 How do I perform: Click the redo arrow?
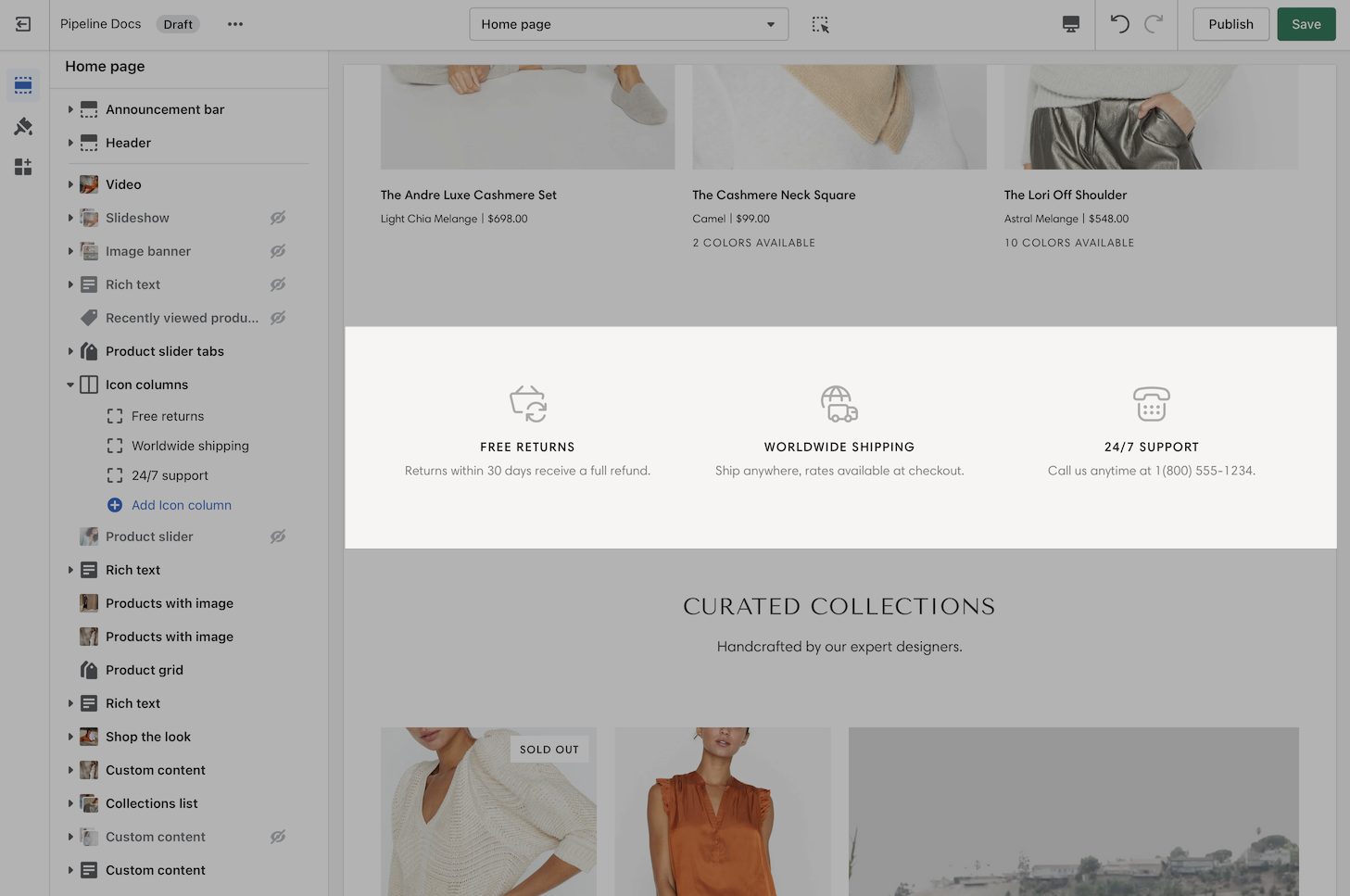coord(1154,24)
